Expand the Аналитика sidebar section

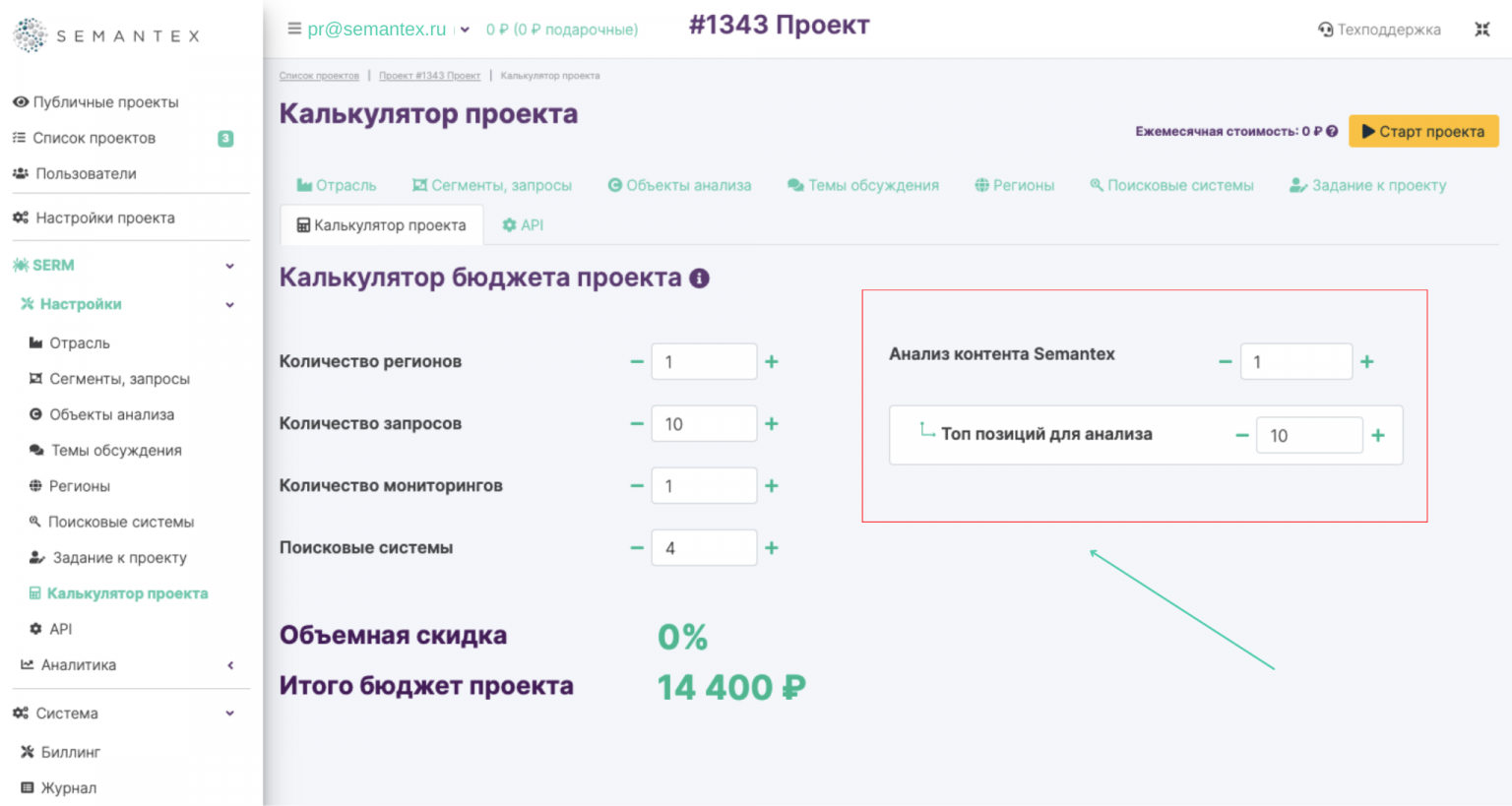(229, 665)
